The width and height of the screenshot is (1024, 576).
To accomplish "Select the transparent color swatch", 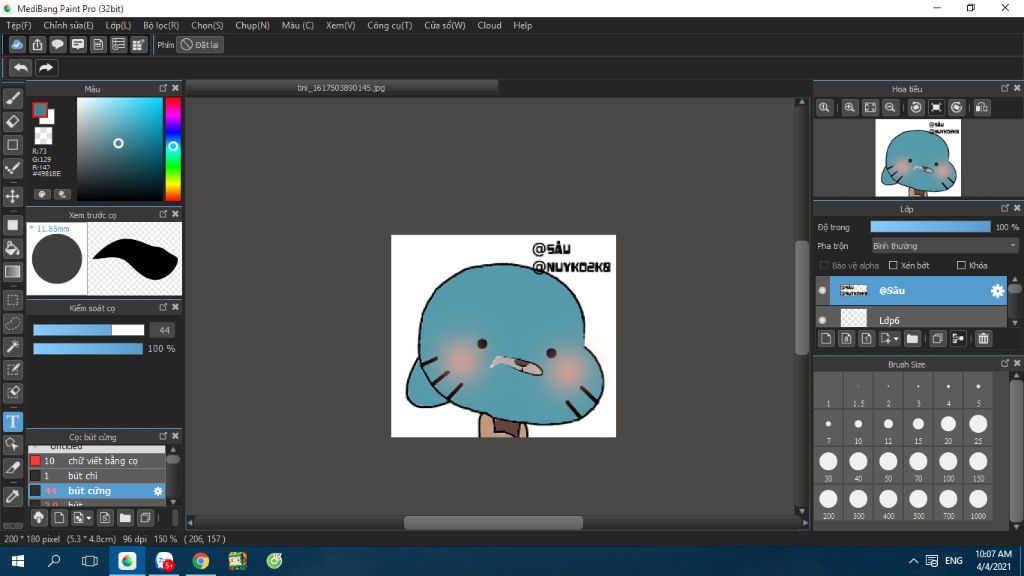I will click(43, 136).
